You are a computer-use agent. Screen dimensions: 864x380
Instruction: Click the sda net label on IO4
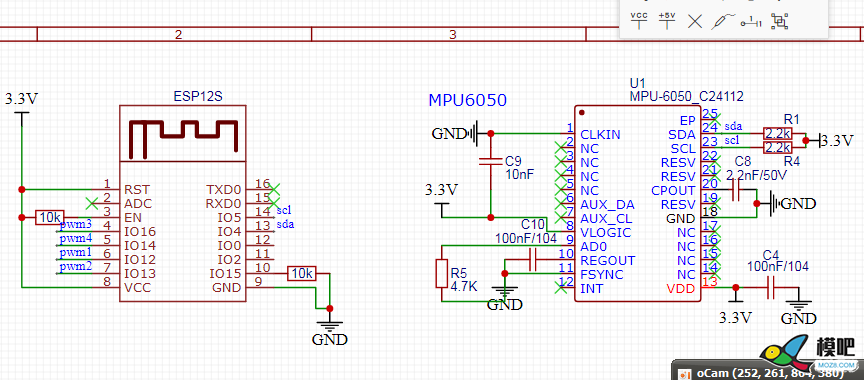(x=285, y=224)
